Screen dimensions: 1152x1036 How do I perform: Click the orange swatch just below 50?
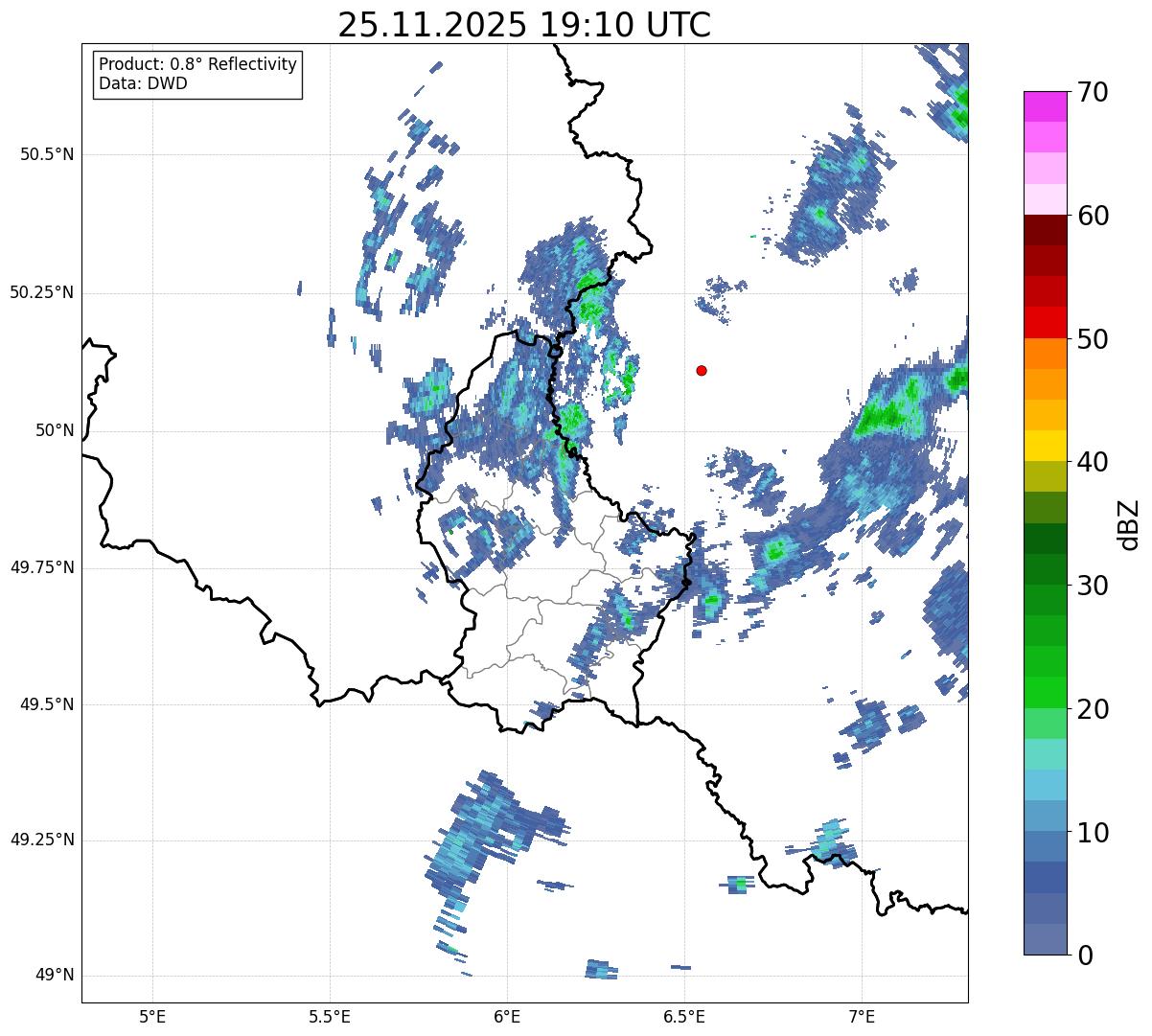1046,354
